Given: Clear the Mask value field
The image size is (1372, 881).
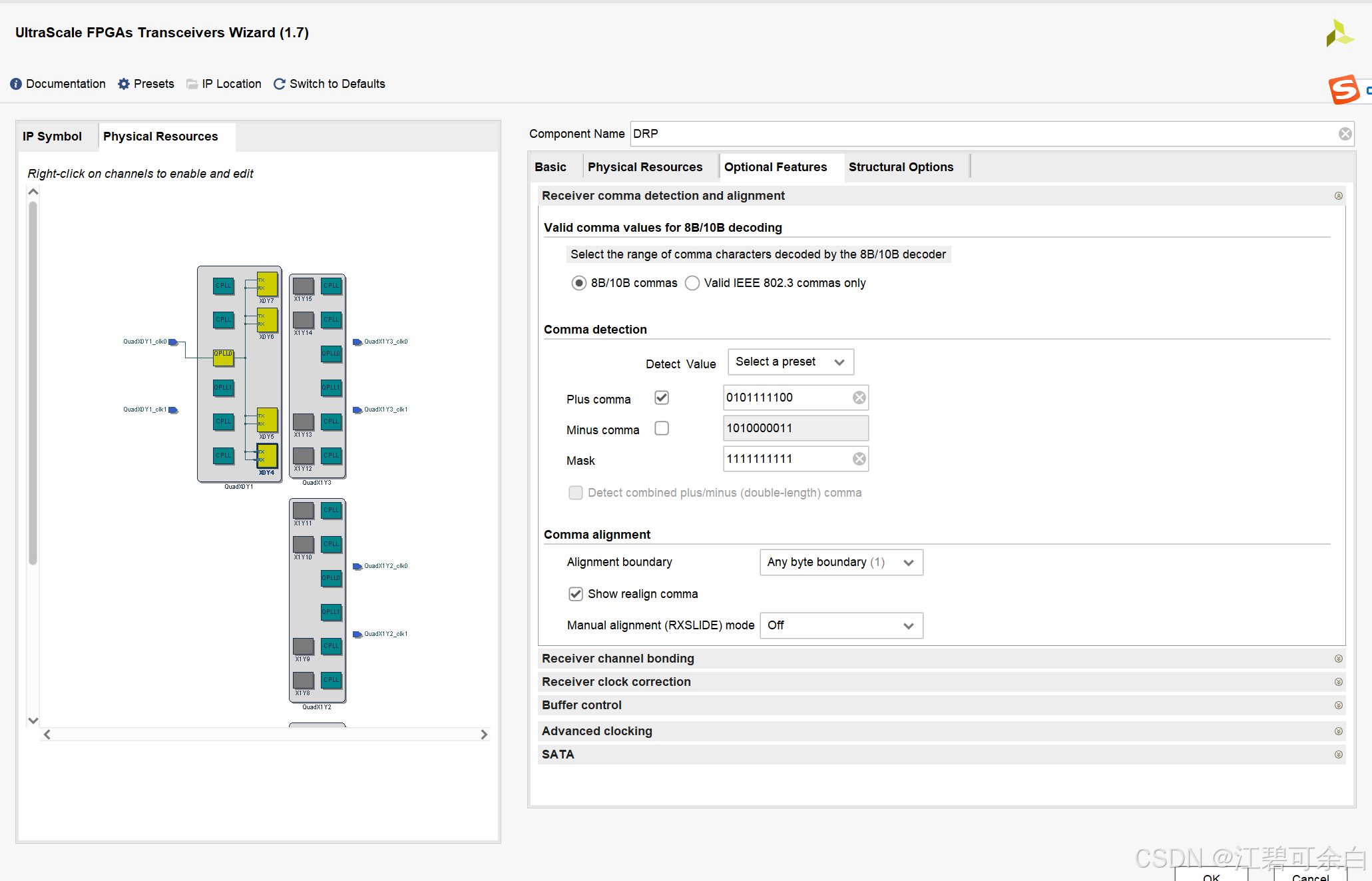Looking at the screenshot, I should click(859, 459).
